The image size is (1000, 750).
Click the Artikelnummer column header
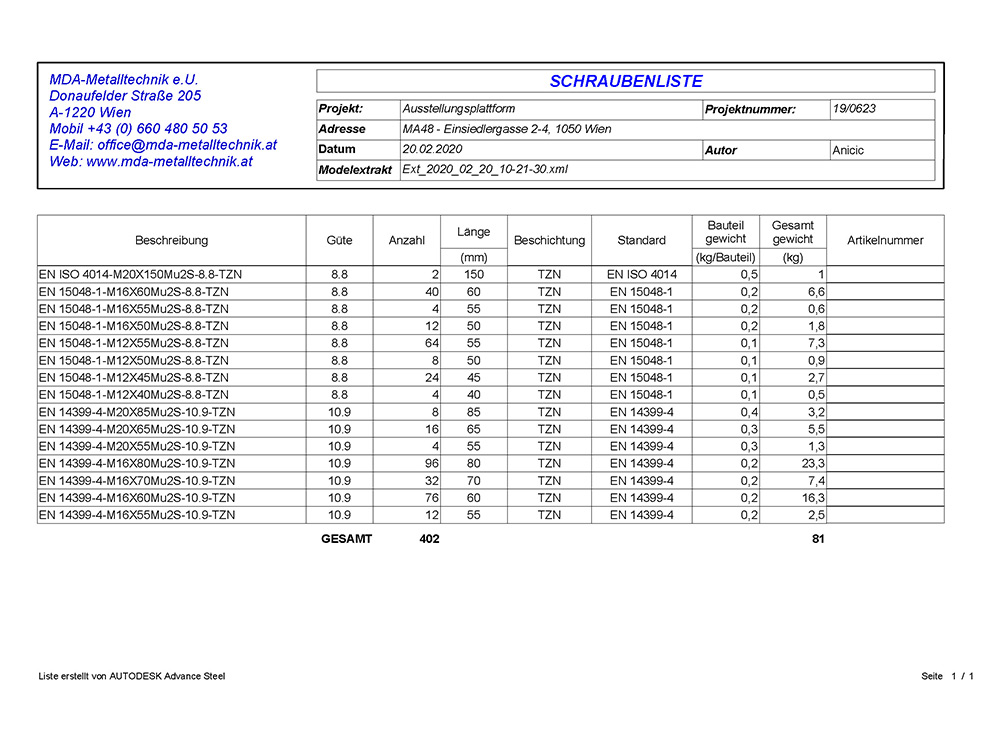[x=885, y=240]
